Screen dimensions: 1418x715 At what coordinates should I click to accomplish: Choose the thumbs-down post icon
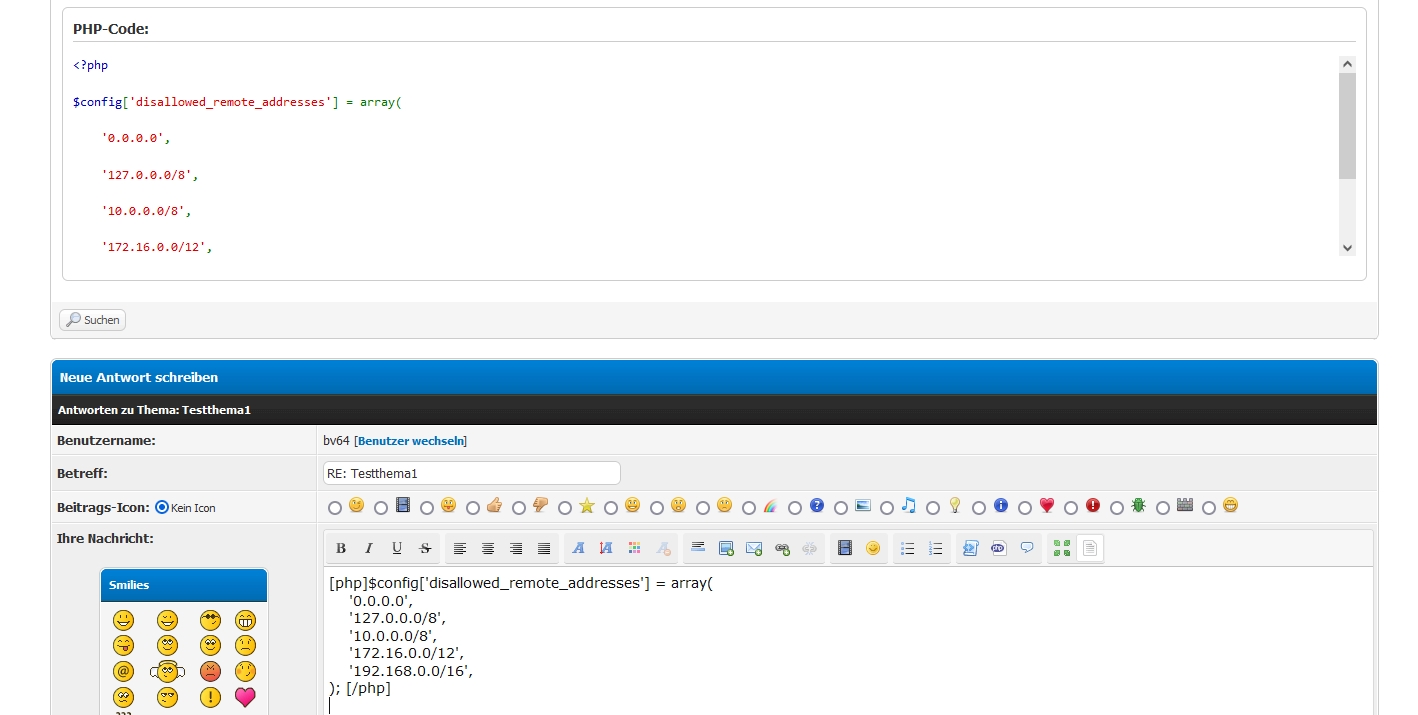point(540,505)
